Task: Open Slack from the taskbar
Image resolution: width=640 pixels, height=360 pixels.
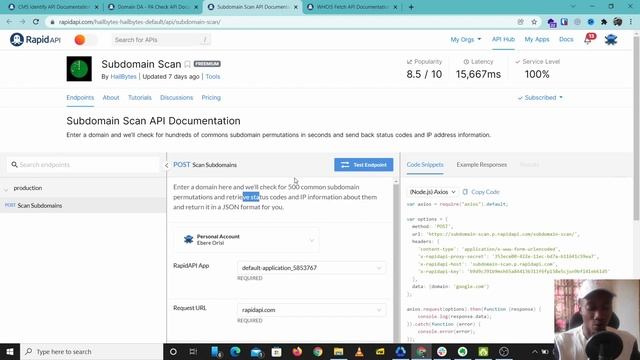Action: 442,351
